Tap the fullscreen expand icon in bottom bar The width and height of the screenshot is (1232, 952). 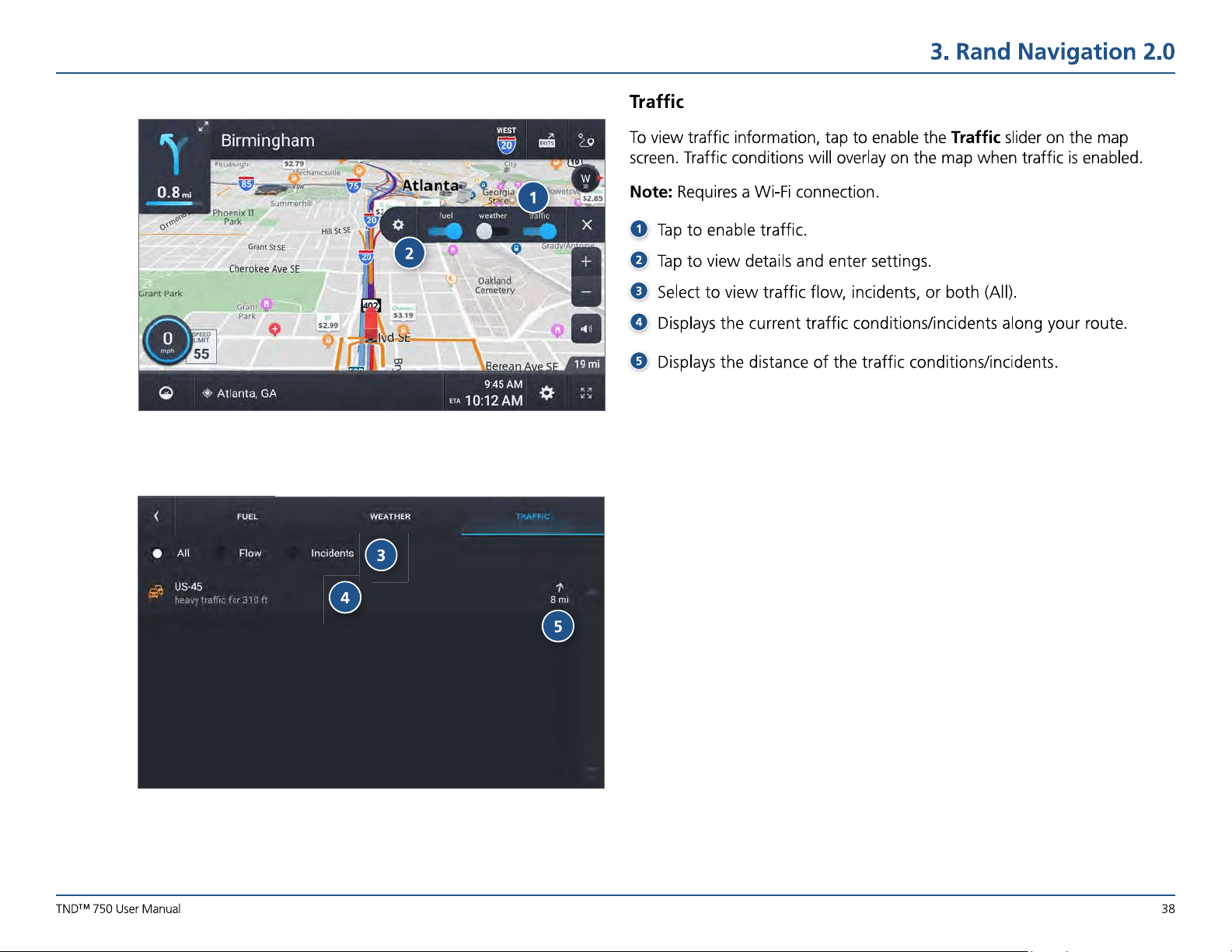tap(586, 392)
